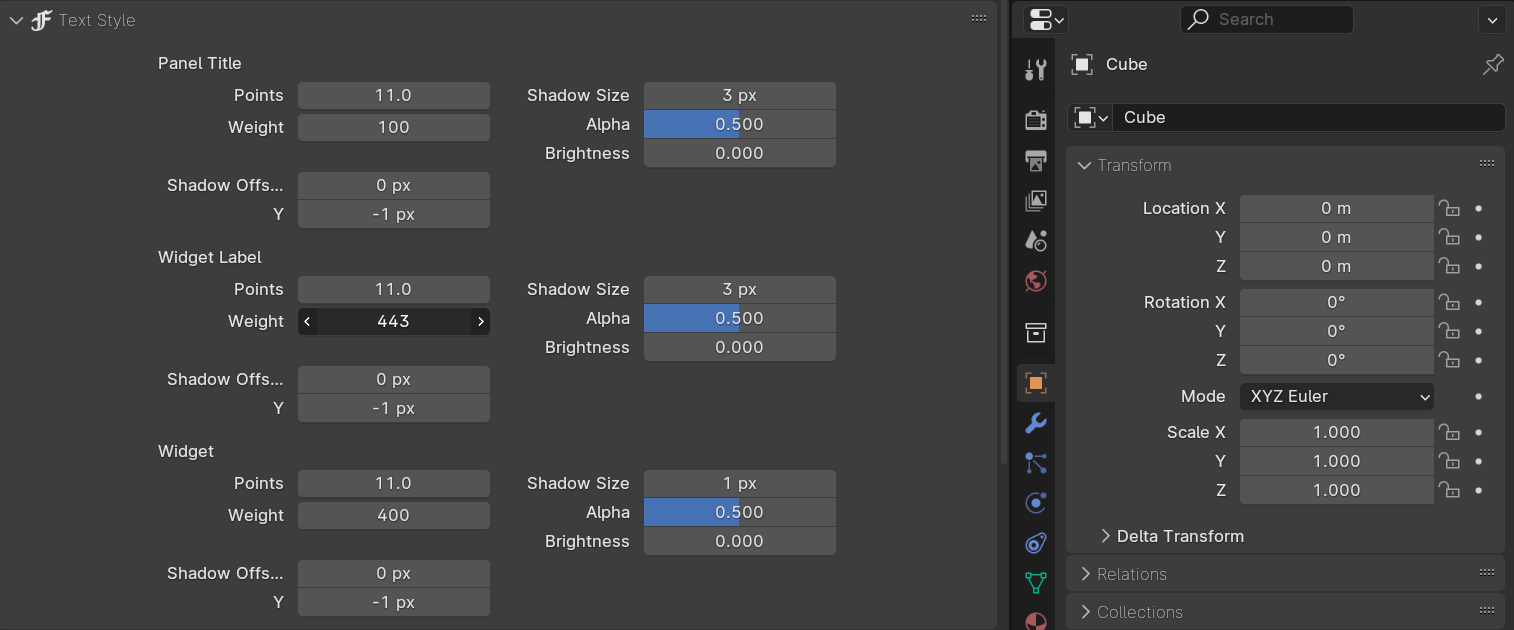Expand the Relations panel

[1085, 574]
